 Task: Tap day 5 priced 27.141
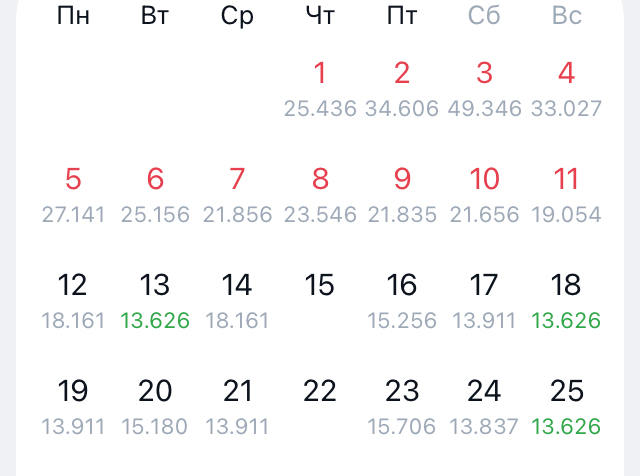click(73, 193)
